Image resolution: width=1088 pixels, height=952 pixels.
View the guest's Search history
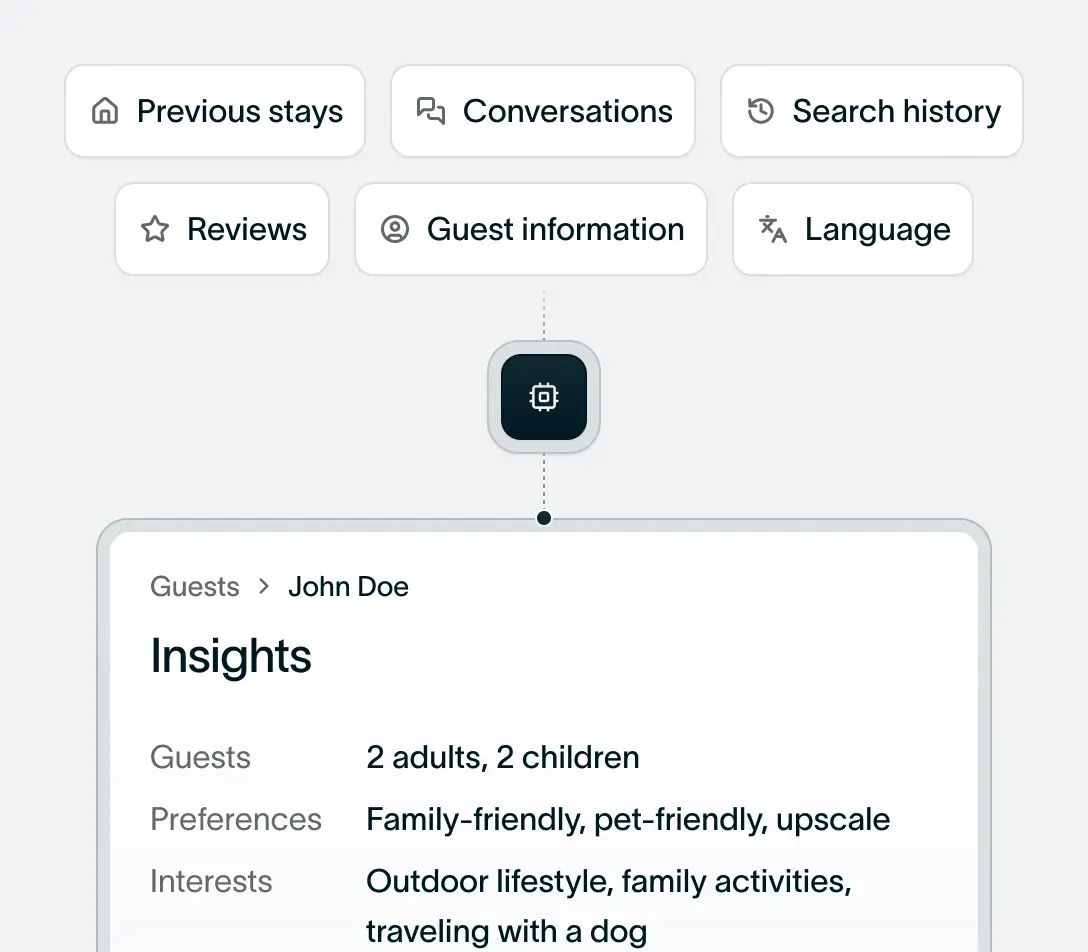click(871, 111)
